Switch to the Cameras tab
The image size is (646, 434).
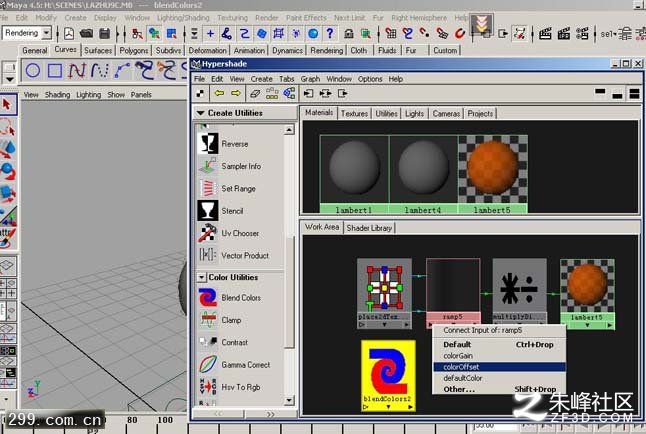pos(446,113)
